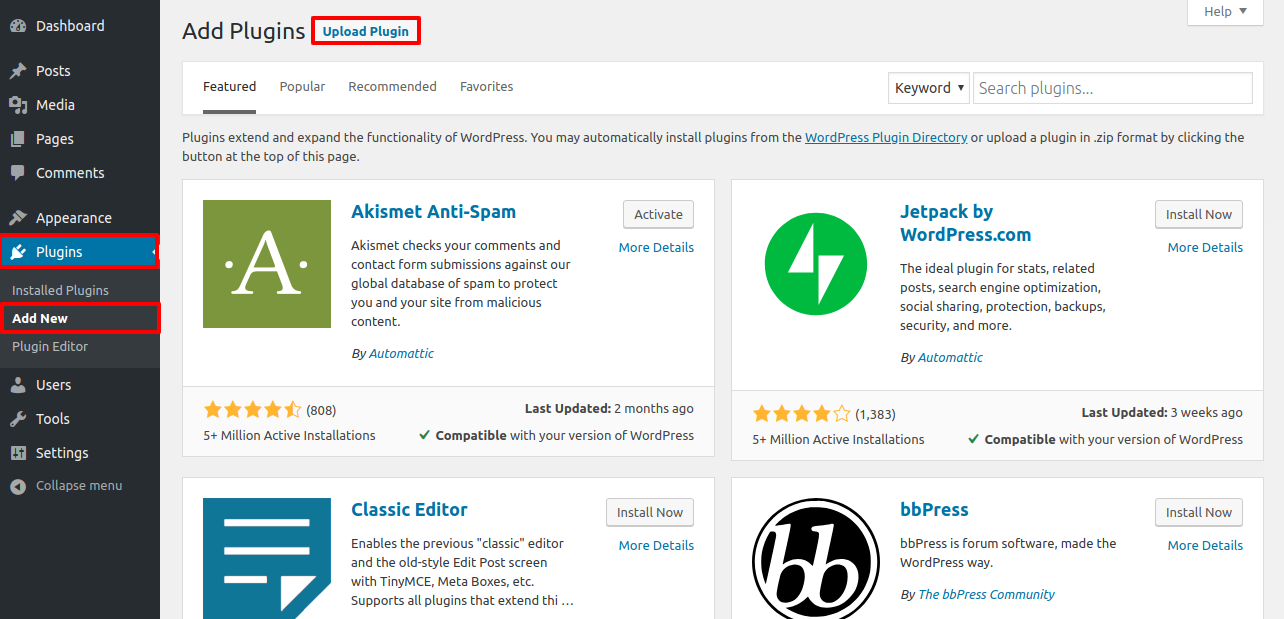The image size is (1284, 619).
Task: Click the Tools wrench icon
Action: [18, 419]
